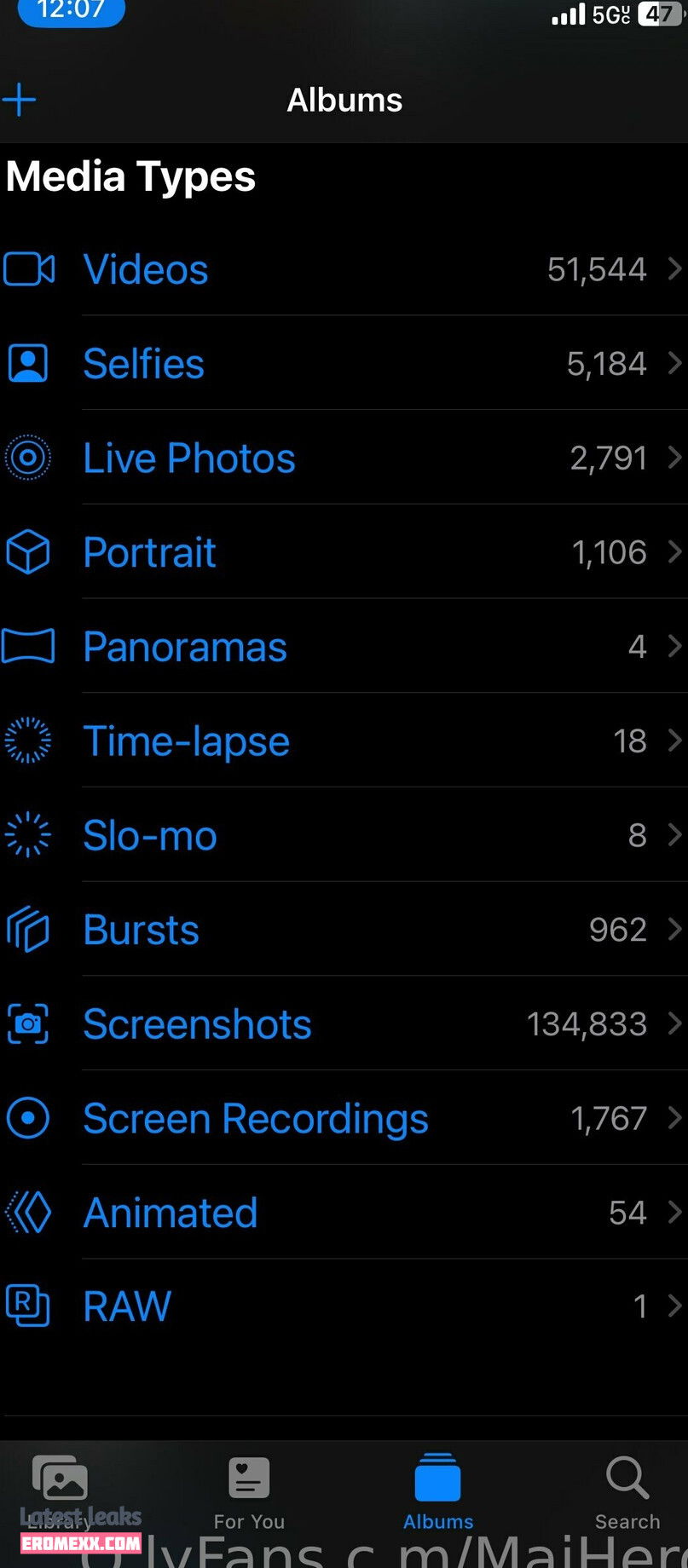Image resolution: width=688 pixels, height=1568 pixels.
Task: Open the chevron next to Videos count
Action: (674, 269)
